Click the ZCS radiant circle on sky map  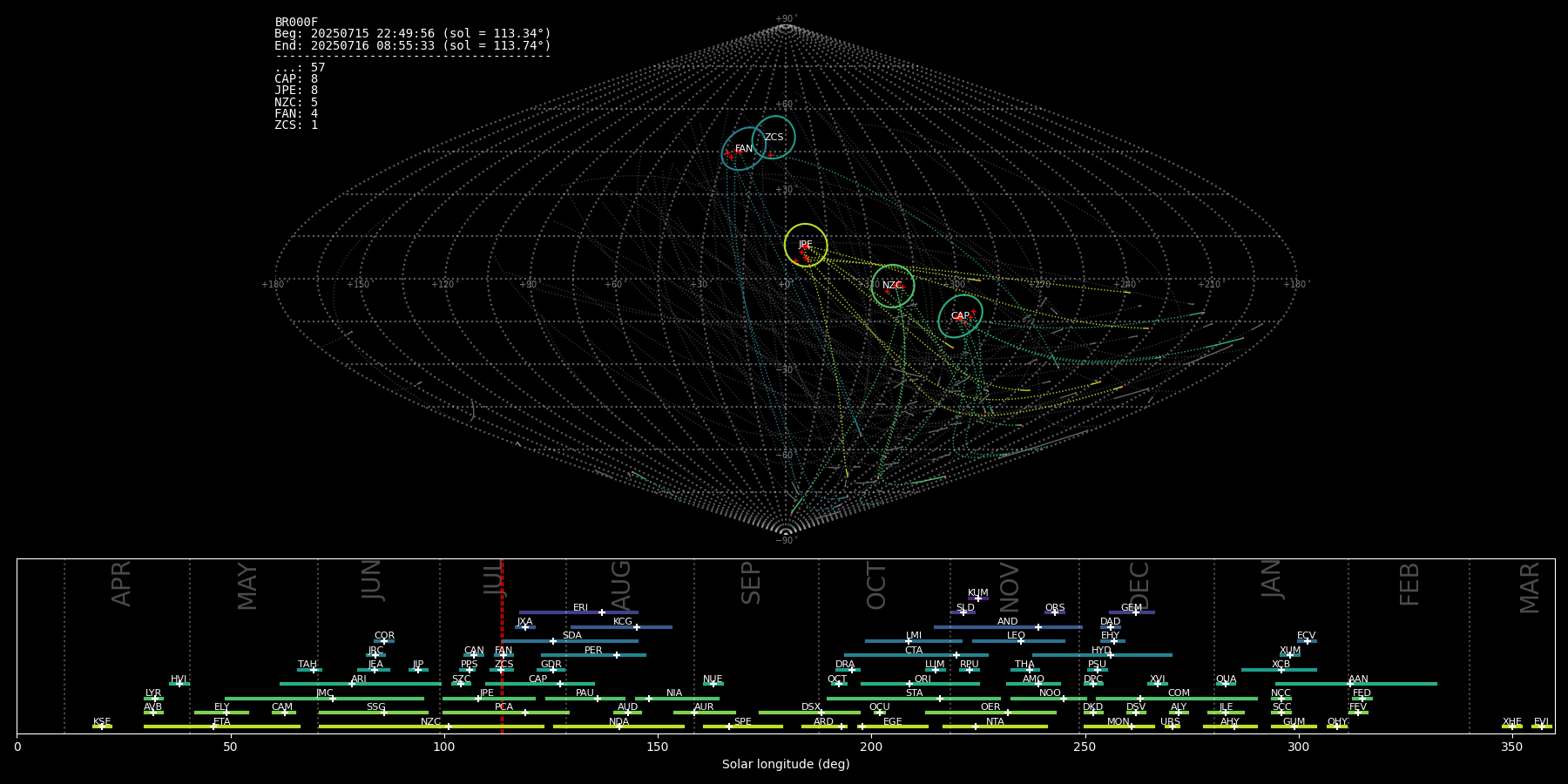[x=774, y=137]
